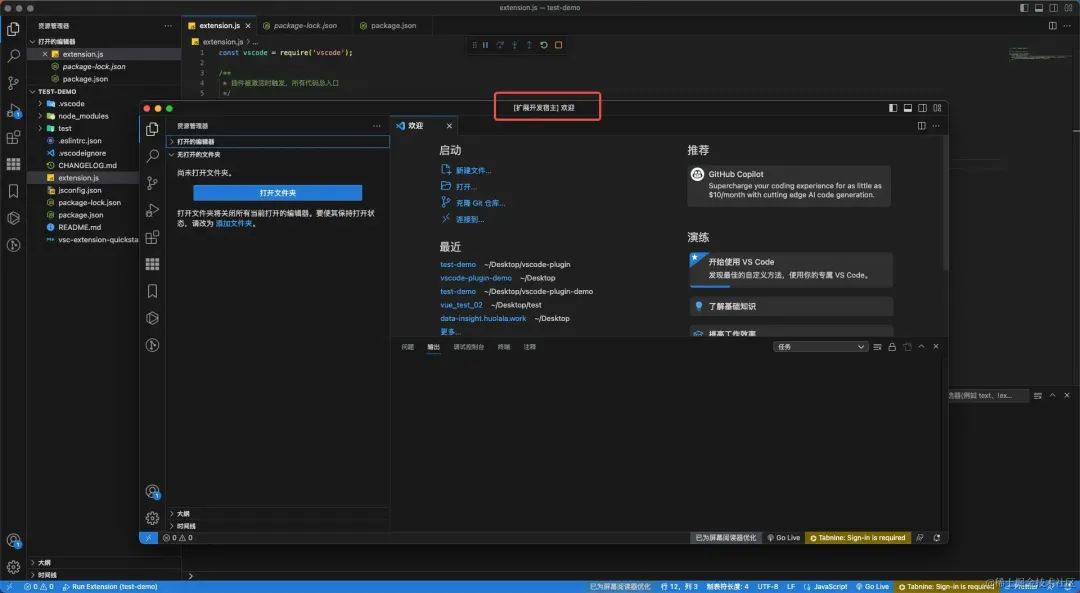Open recent vscode-plugin-demo project link

coord(476,278)
